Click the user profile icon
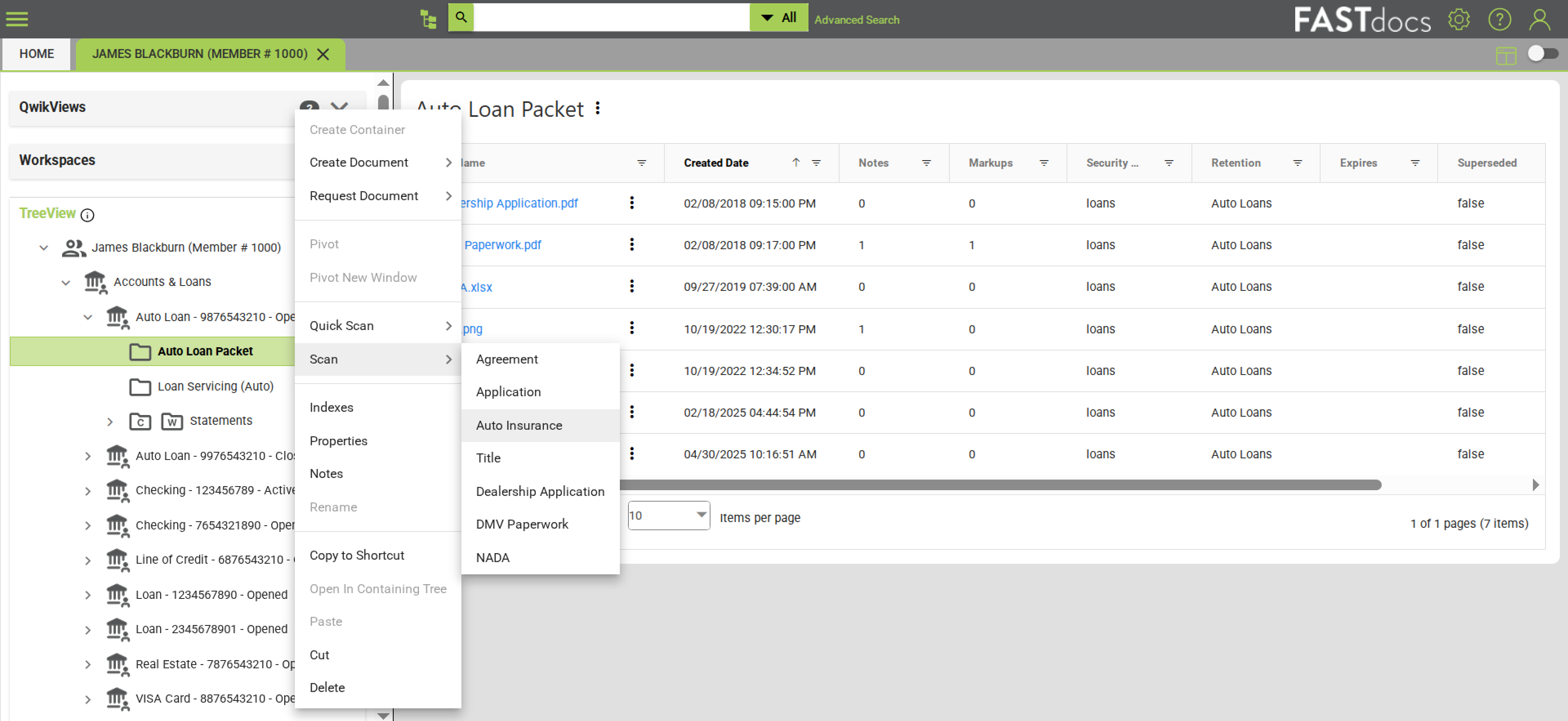This screenshot has height=721, width=1568. (1540, 20)
